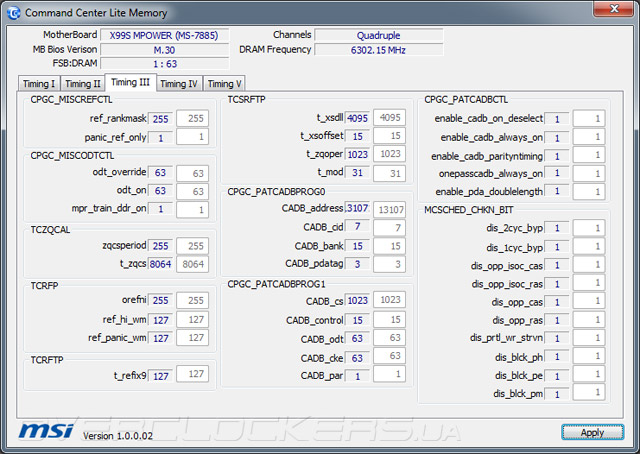
Task: Click the Apply button
Action: (x=593, y=432)
